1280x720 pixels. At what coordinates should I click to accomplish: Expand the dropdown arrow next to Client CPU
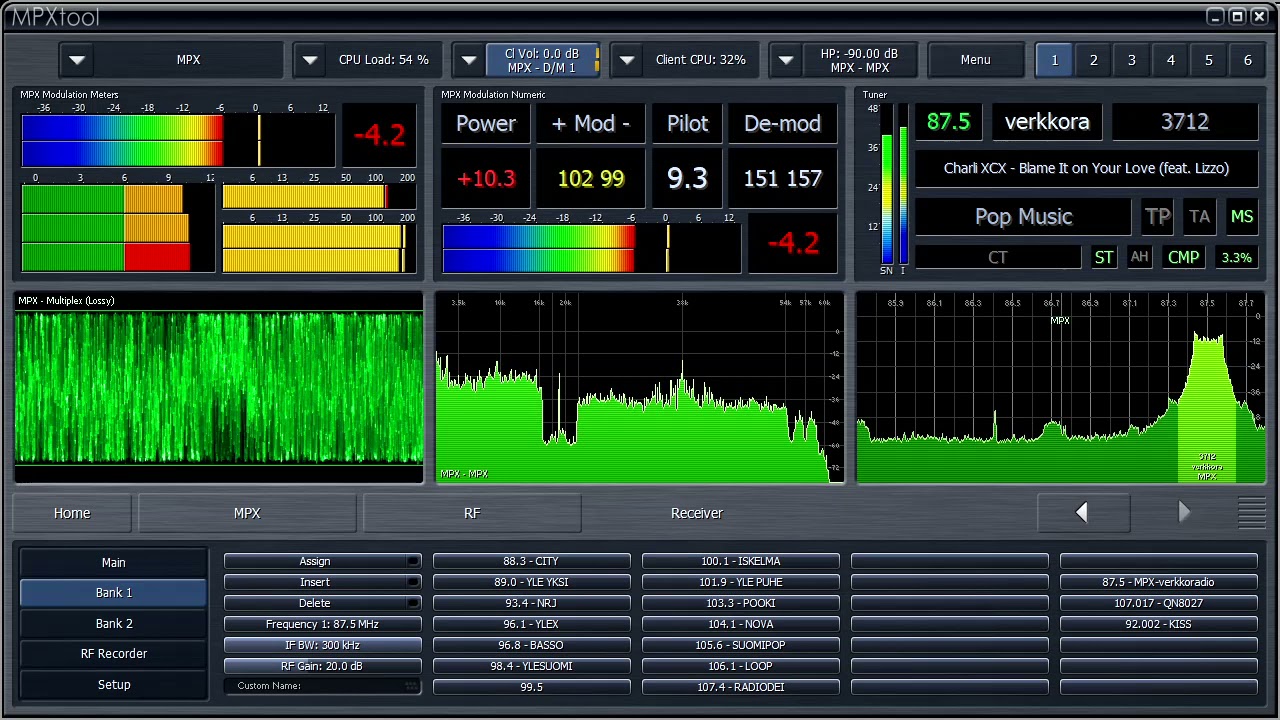click(x=627, y=60)
